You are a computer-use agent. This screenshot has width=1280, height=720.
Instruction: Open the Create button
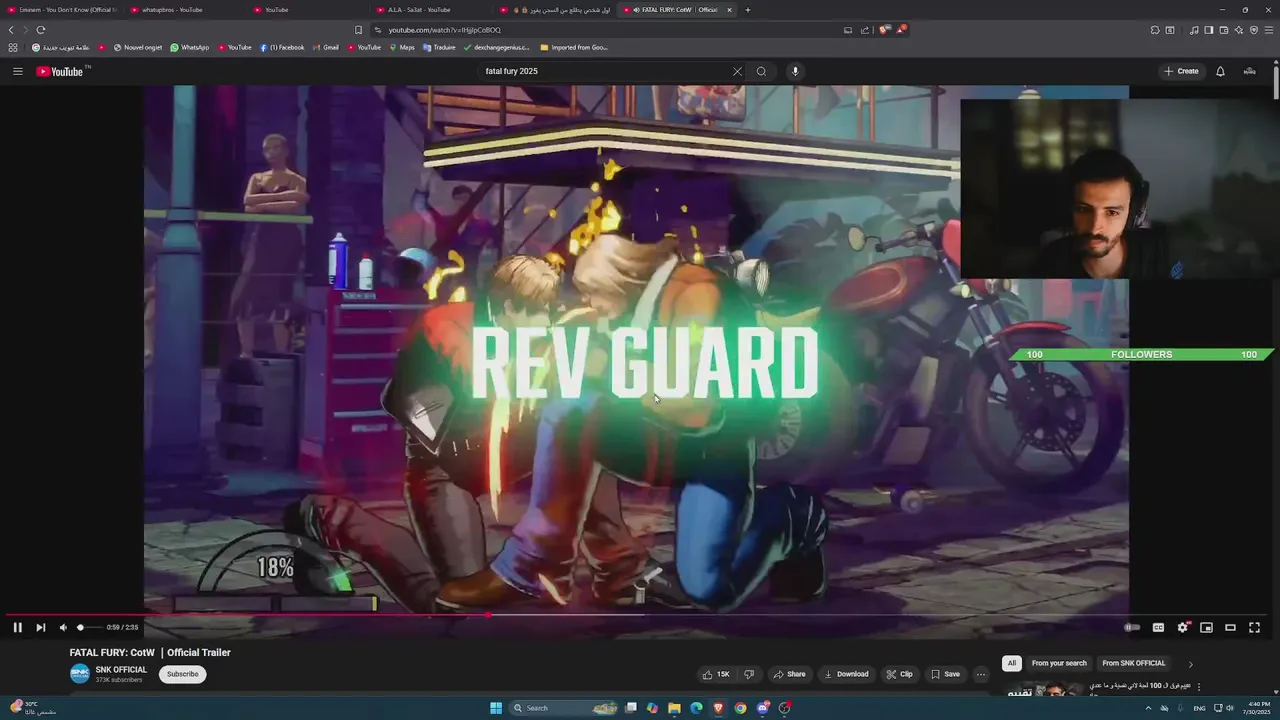click(x=1181, y=71)
